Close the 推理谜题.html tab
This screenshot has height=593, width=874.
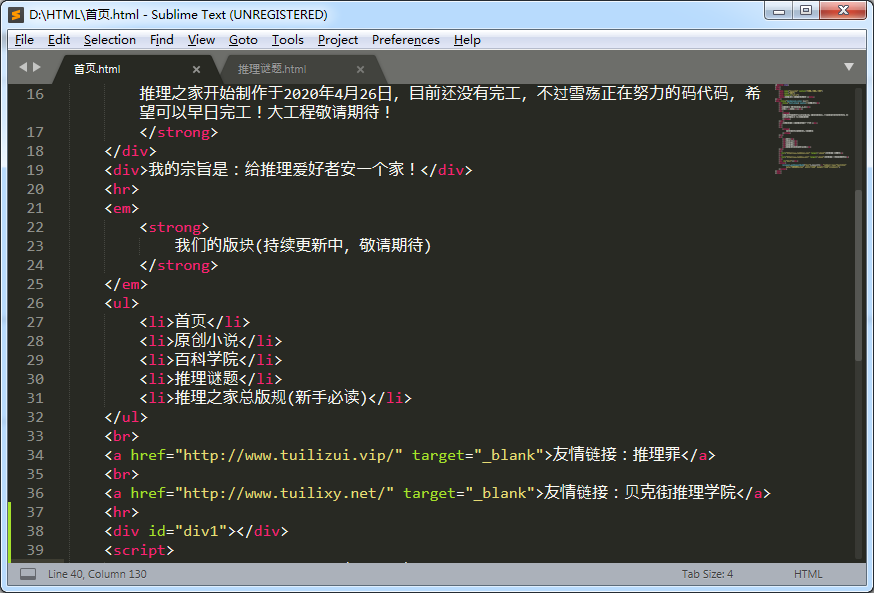tap(361, 69)
